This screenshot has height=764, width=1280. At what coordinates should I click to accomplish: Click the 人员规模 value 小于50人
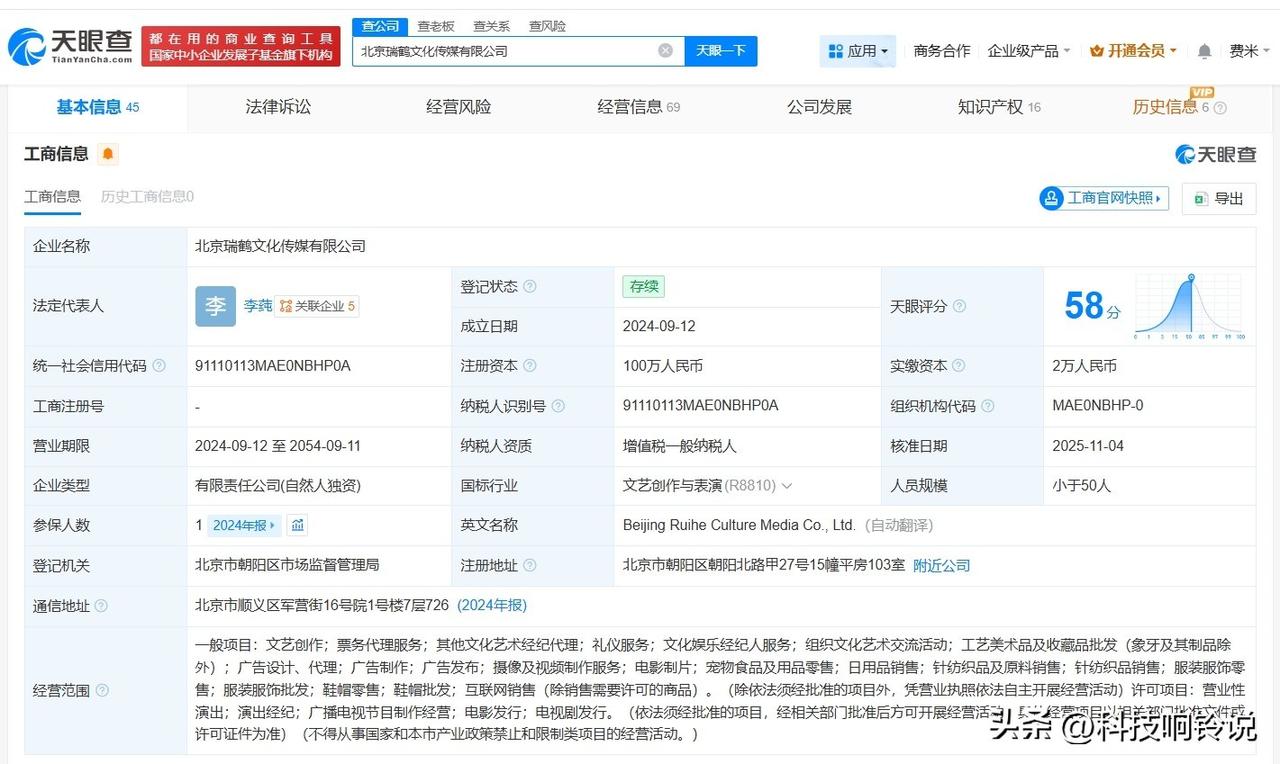click(1081, 486)
